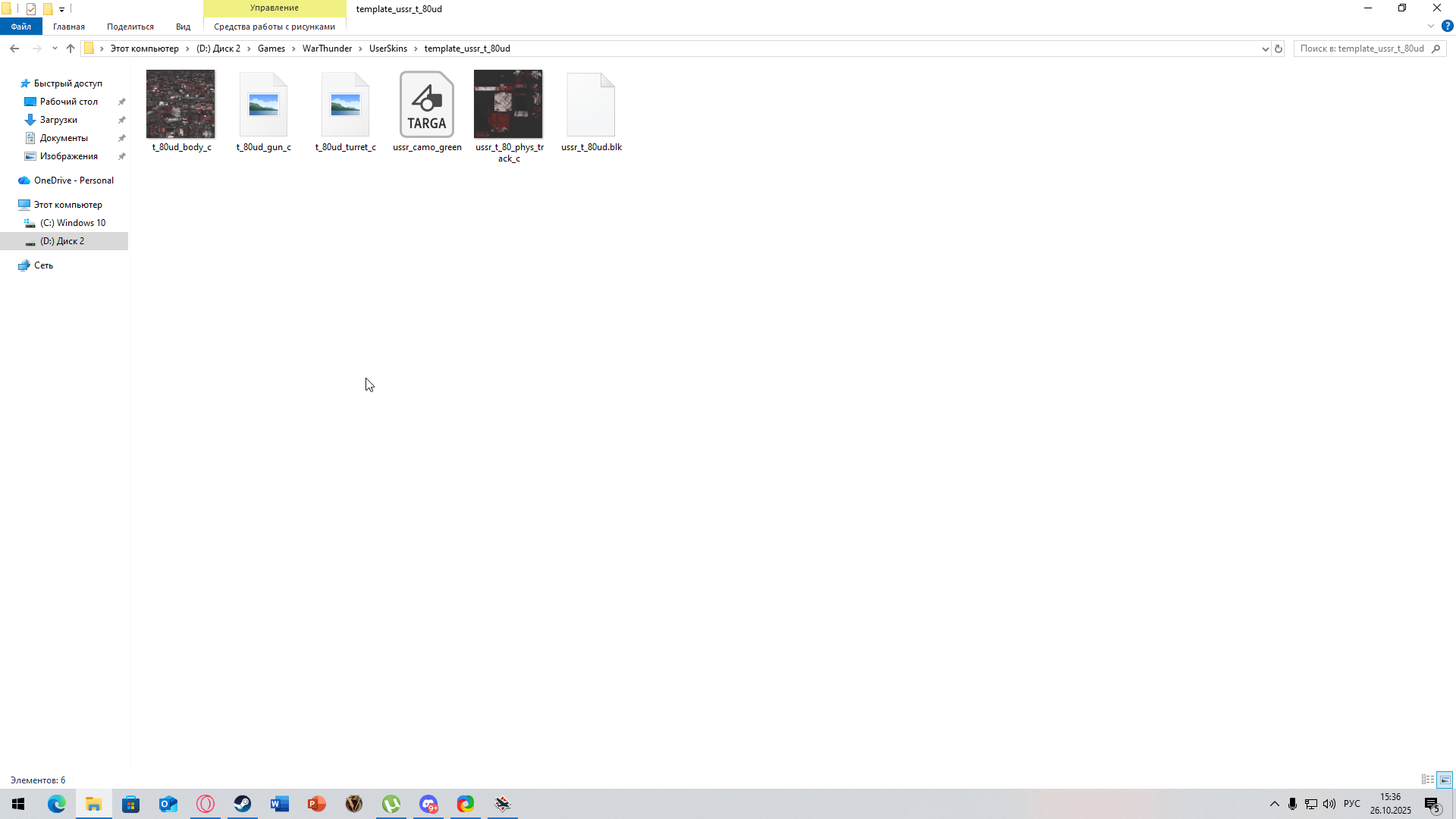Select the ussr_t_80ud.blk file icon
Viewport: 1456px width, 819px height.
[591, 105]
